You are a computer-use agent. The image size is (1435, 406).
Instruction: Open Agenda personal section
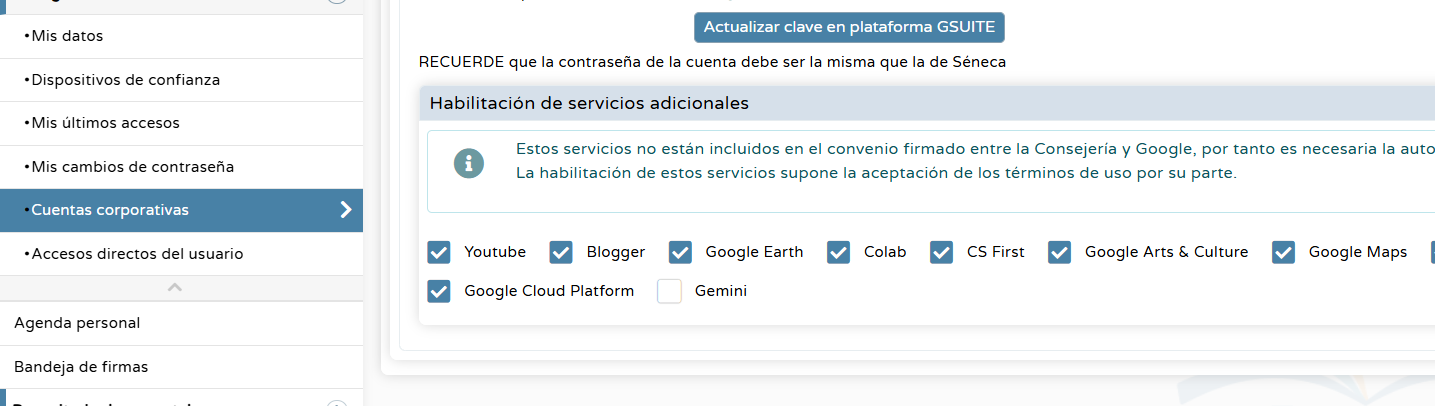pyautogui.click(x=77, y=323)
